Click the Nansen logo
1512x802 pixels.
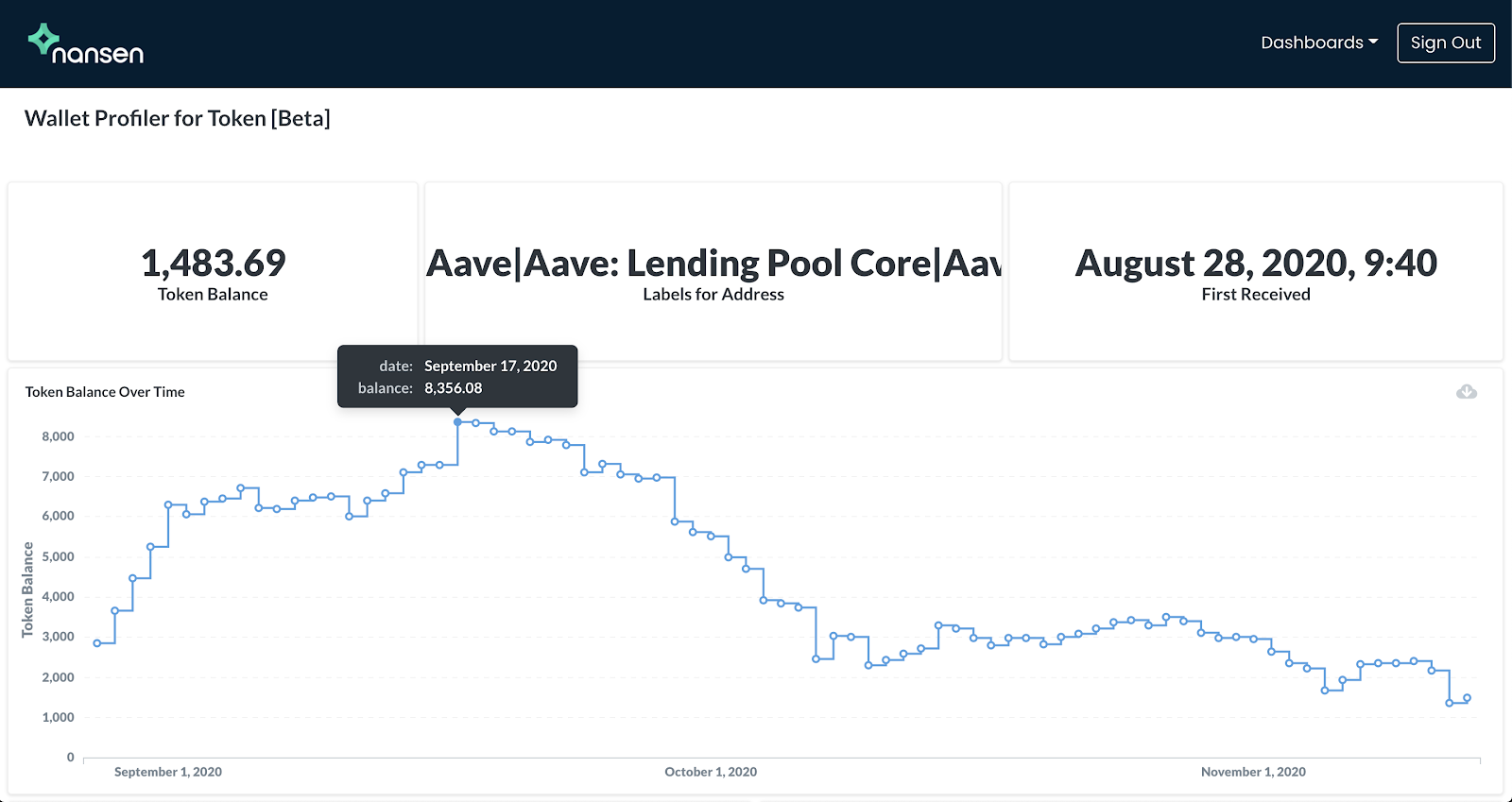coord(86,43)
